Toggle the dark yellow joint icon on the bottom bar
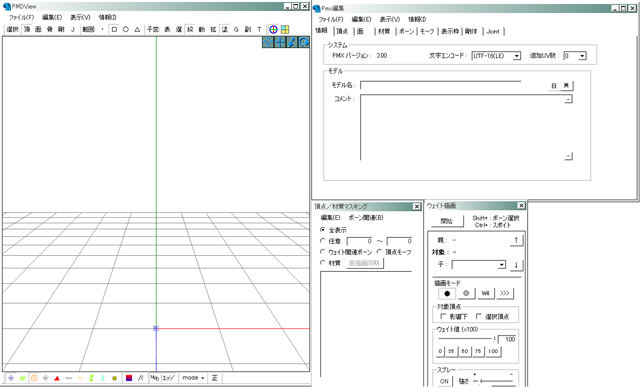 (x=114, y=378)
